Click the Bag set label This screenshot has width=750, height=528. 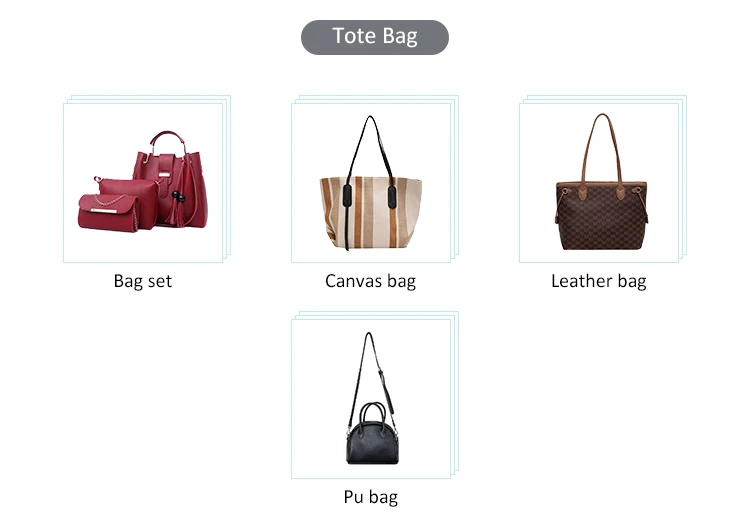pyautogui.click(x=143, y=281)
